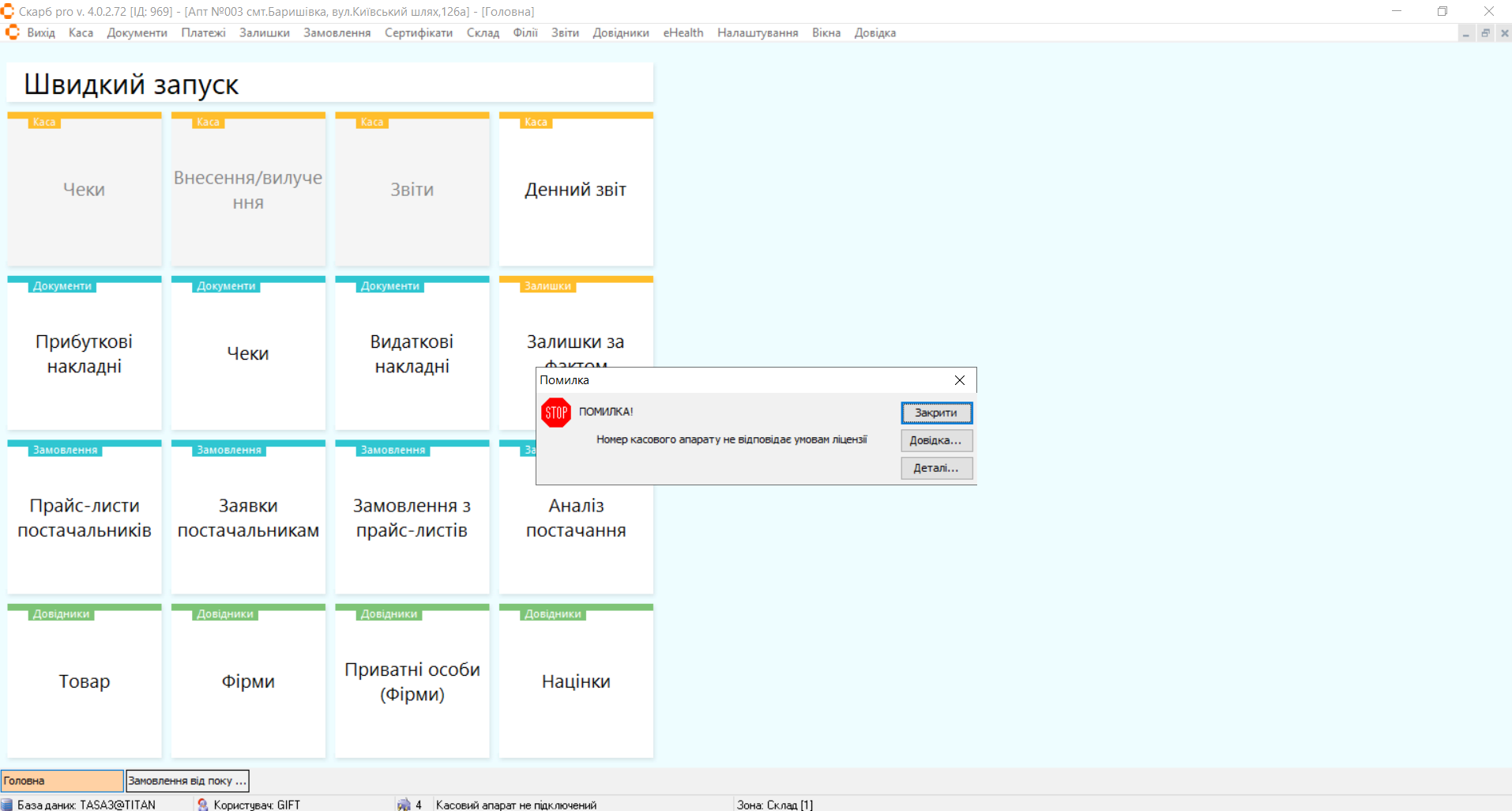
Task: Click the Скарб logo in menu bar
Action: pyautogui.click(x=12, y=32)
